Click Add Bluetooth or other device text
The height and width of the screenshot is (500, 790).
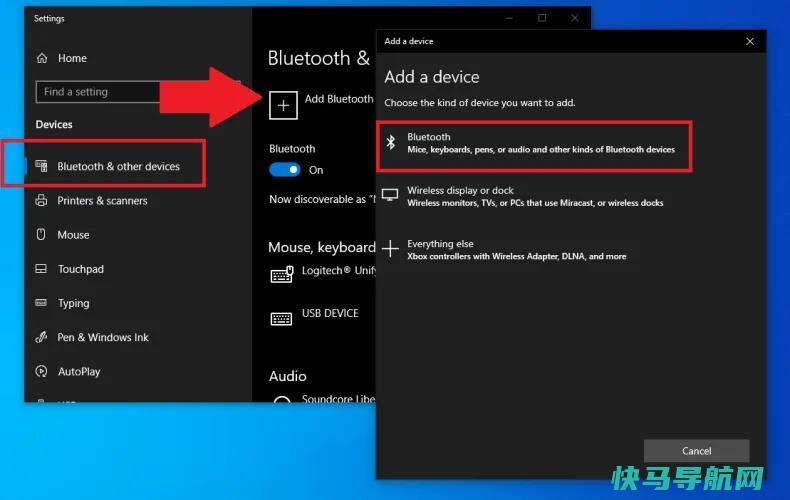point(339,99)
